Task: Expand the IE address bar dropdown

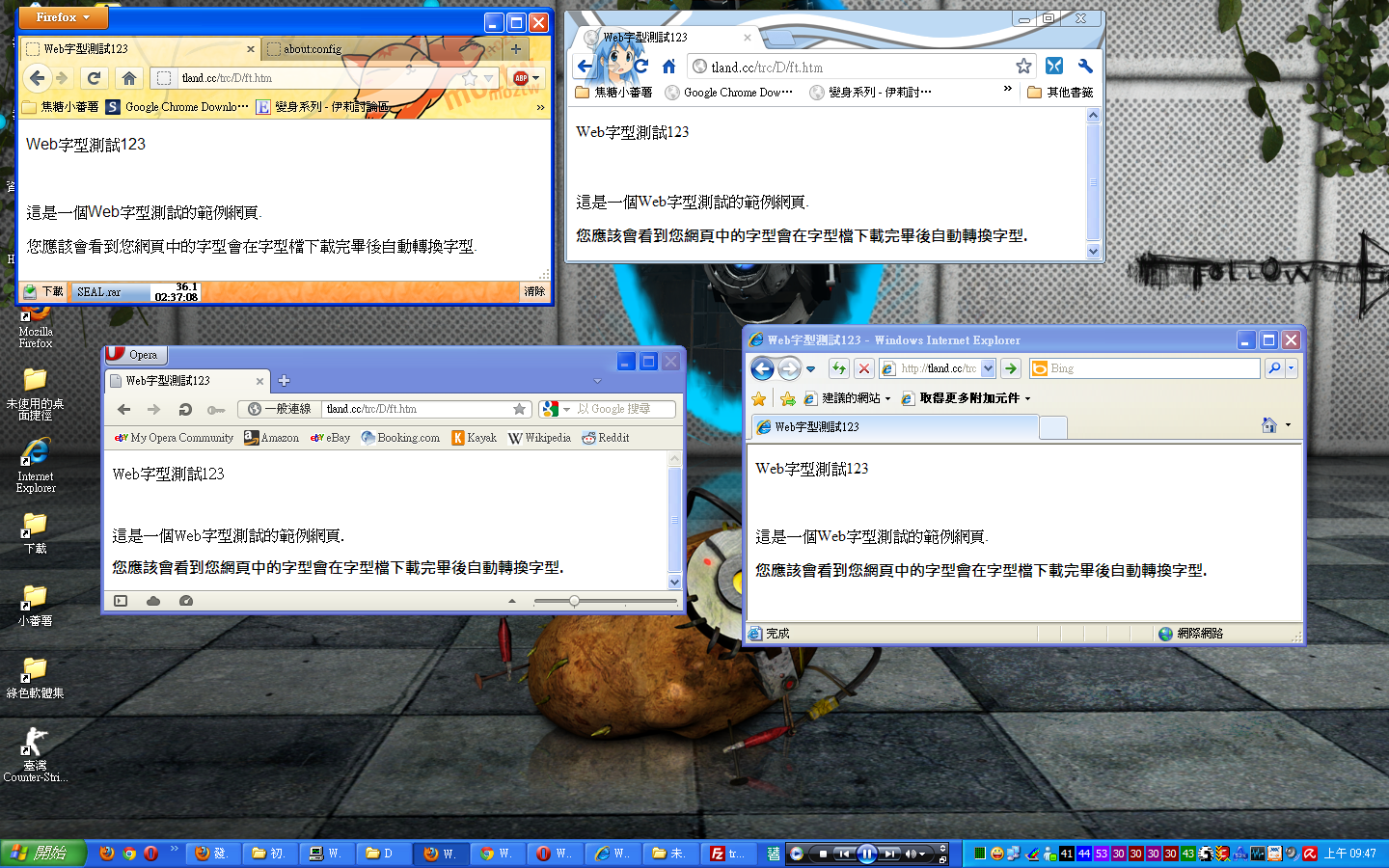Action: pyautogui.click(x=988, y=368)
